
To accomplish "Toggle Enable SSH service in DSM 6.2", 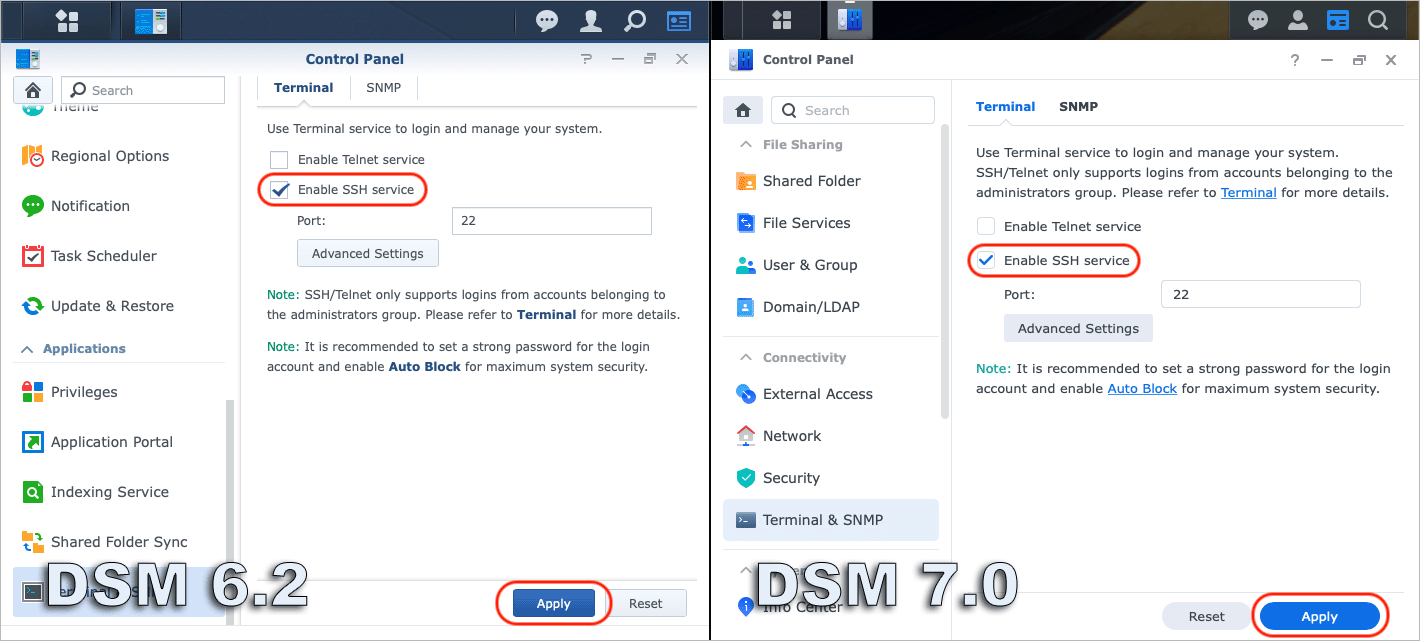I will [279, 190].
